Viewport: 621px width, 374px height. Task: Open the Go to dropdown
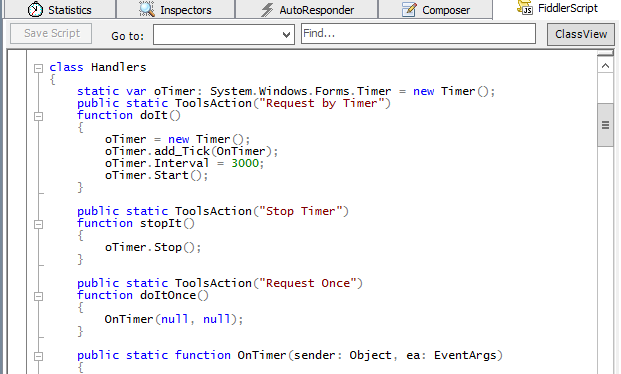click(224, 34)
